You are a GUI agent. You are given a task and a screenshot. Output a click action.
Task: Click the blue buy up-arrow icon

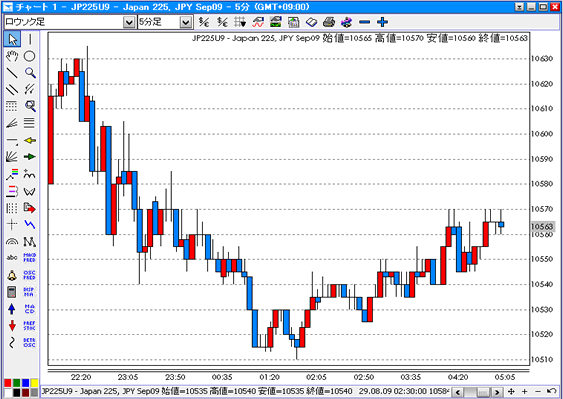tap(12, 309)
